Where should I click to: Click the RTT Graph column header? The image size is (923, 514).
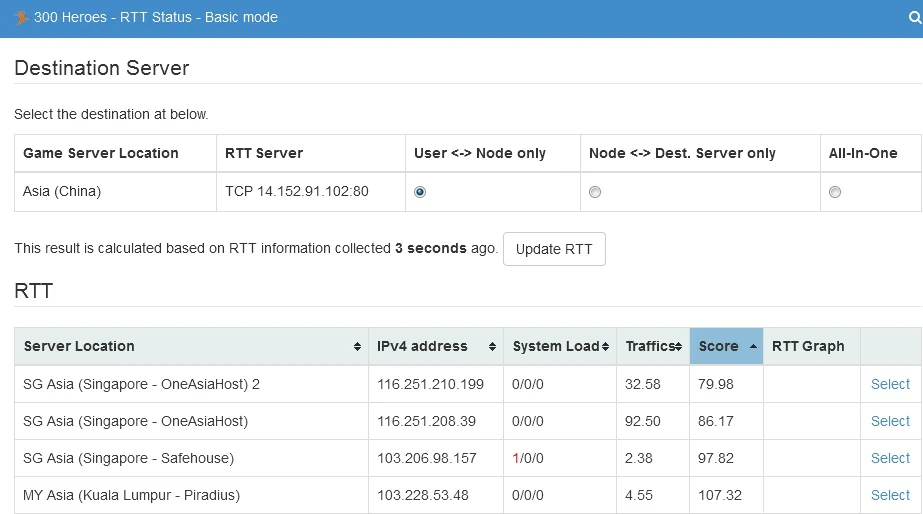point(808,346)
